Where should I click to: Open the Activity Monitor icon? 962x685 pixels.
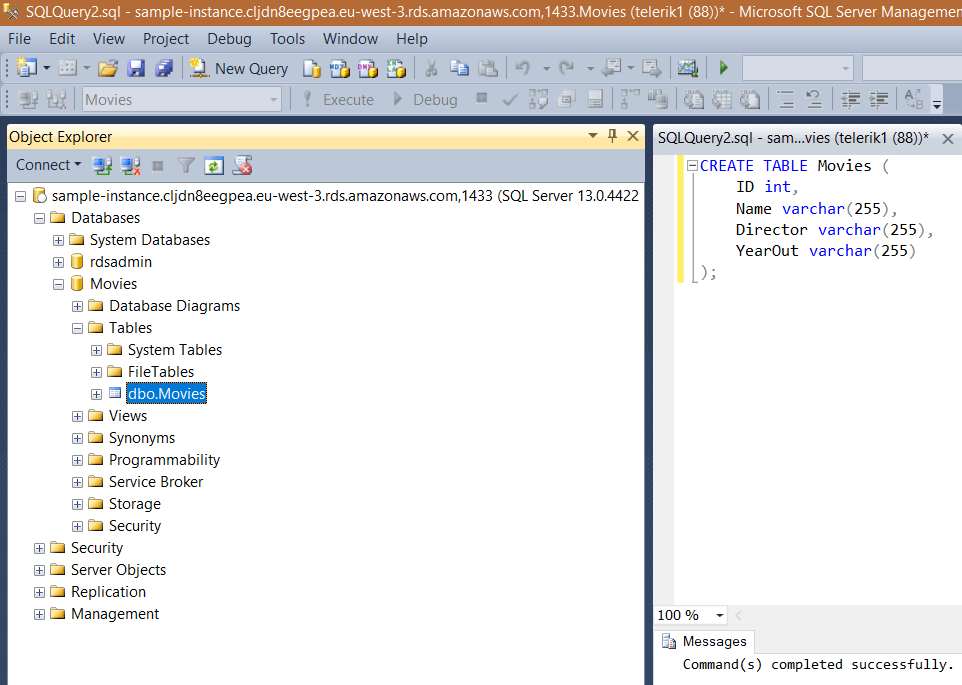click(x=688, y=68)
